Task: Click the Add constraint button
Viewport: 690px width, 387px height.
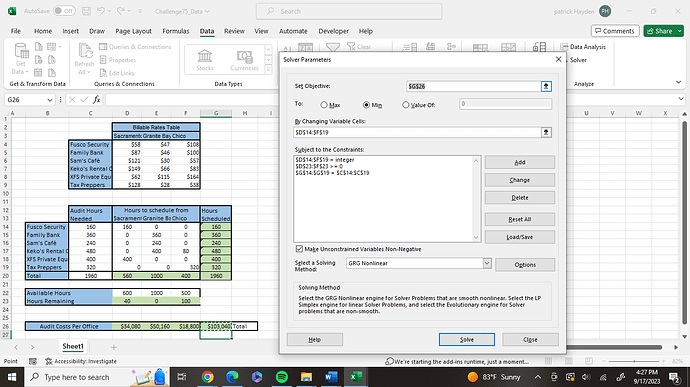Action: 520,162
